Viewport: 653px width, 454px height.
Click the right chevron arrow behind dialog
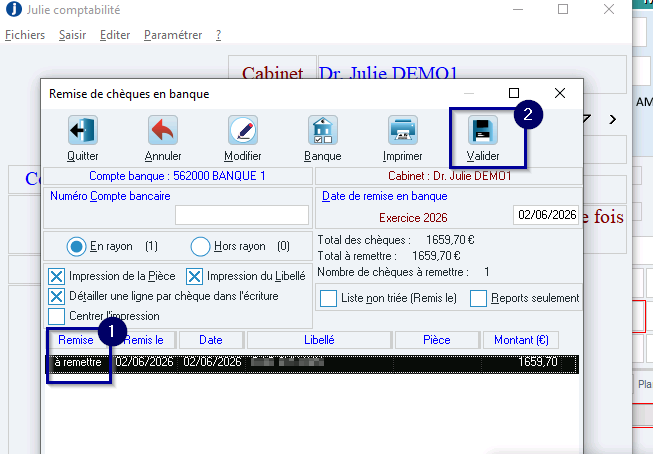[x=613, y=120]
